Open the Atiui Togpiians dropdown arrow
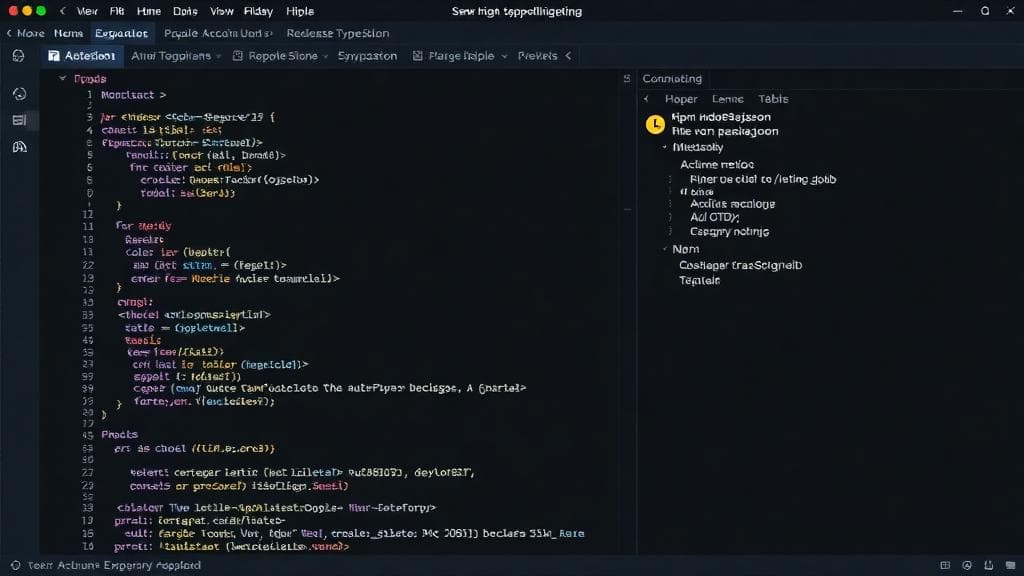This screenshot has height=576, width=1024. point(220,56)
